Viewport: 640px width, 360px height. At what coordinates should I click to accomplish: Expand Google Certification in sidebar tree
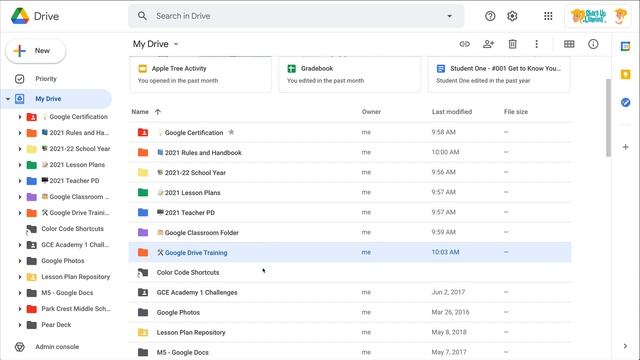(20, 117)
